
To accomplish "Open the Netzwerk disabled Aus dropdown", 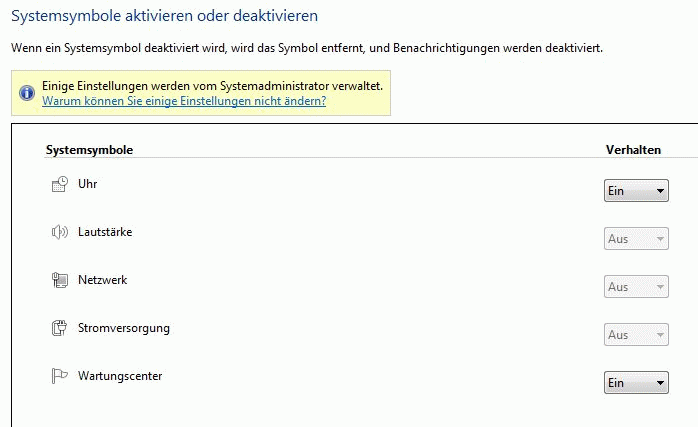I will pos(636,287).
